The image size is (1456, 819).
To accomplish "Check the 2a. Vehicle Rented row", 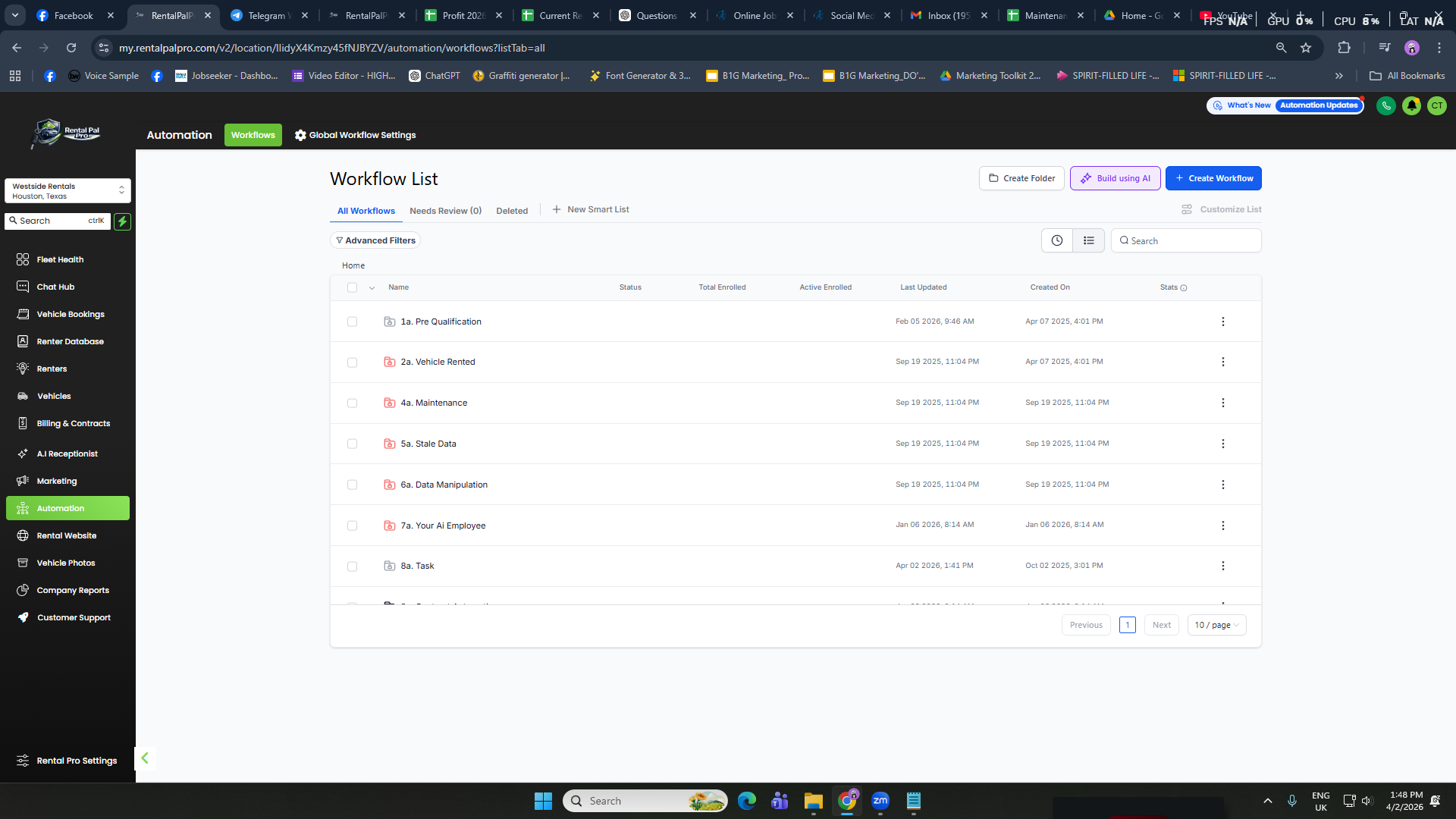I will point(352,362).
